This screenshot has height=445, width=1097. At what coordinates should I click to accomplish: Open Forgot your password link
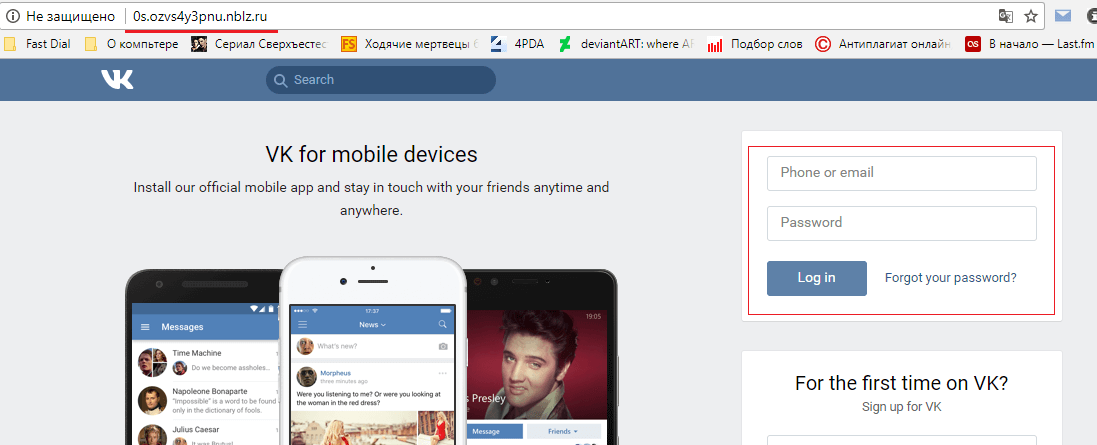pos(950,278)
